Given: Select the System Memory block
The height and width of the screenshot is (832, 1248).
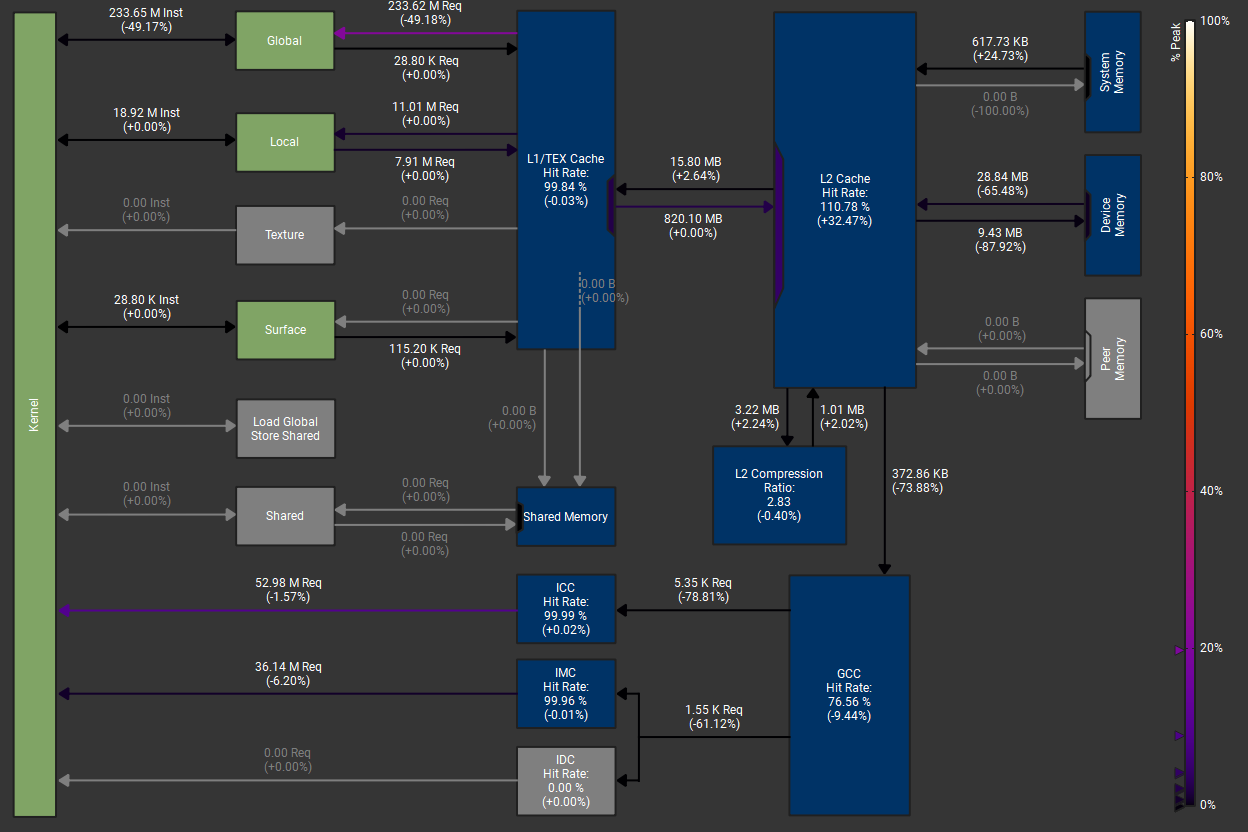Looking at the screenshot, I should tap(1112, 72).
